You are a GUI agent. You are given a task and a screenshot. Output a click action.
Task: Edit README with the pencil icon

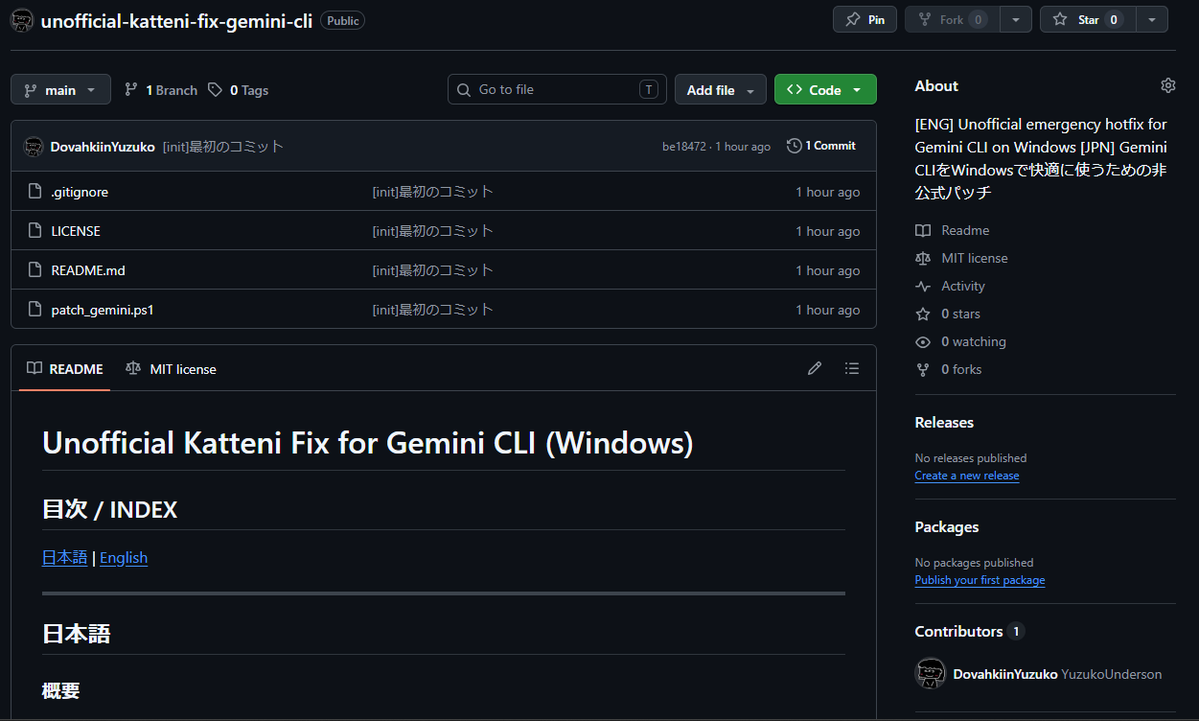814,369
